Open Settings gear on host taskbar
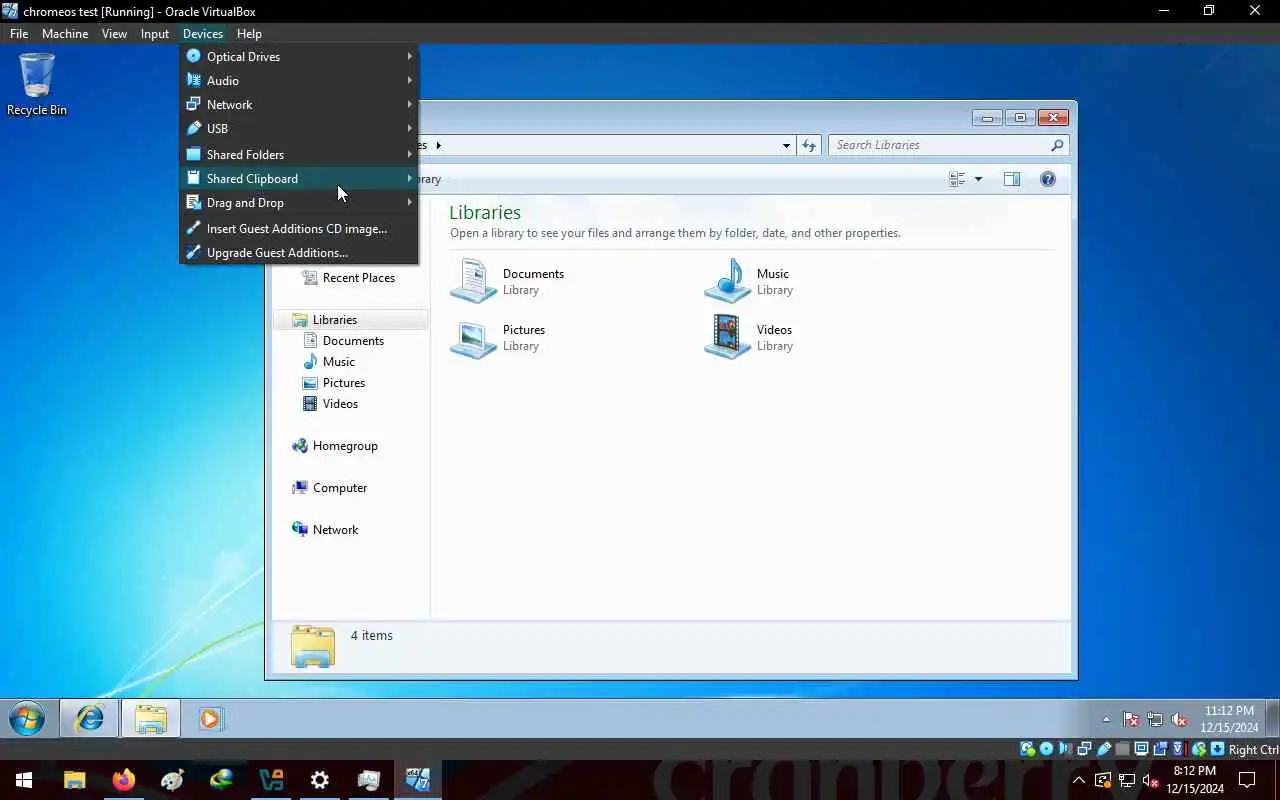The width and height of the screenshot is (1280, 800). point(320,780)
